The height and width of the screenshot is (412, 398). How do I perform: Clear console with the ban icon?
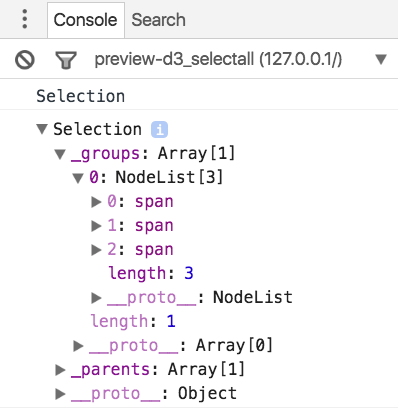tap(25, 60)
